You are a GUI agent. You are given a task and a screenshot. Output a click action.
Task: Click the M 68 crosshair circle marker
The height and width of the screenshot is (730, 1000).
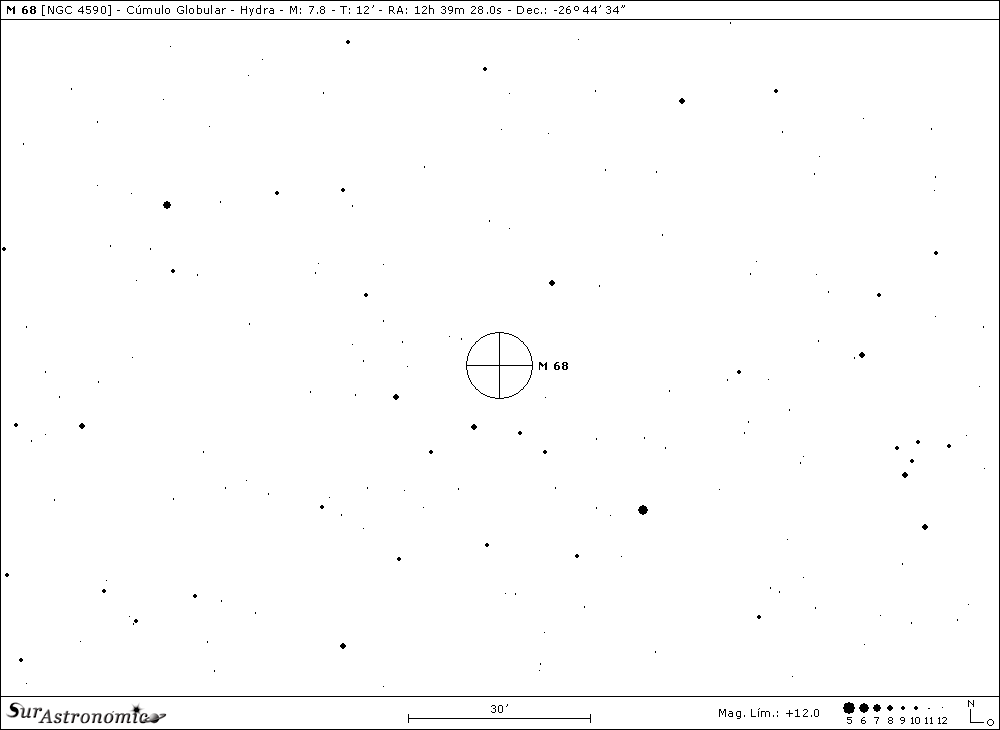[499, 365]
